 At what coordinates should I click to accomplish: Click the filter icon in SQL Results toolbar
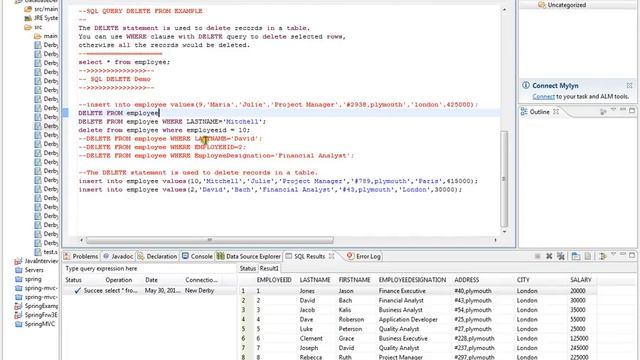point(602,256)
